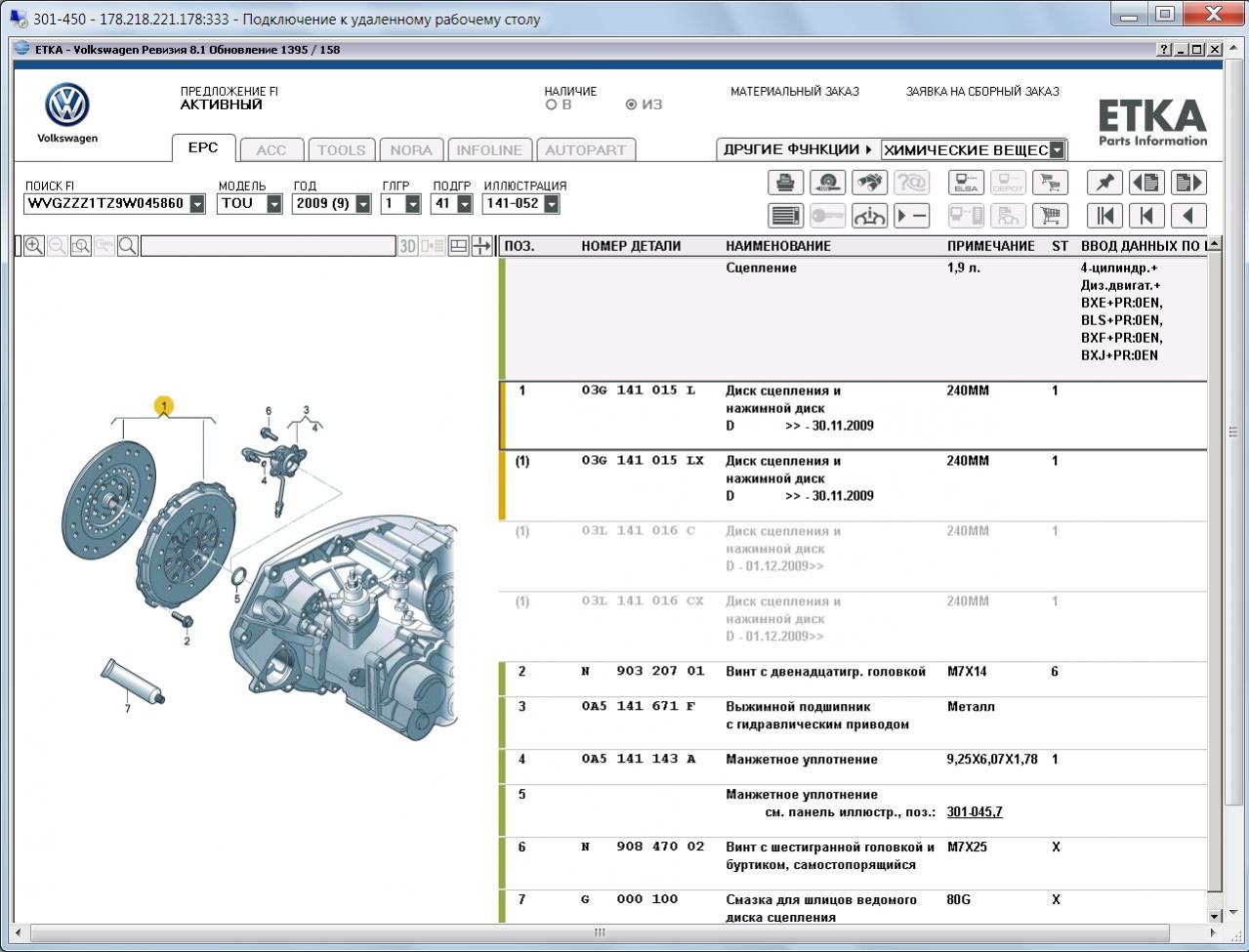Open the ПОДГР subgroup dropdown
Viewport: 1249px width, 952px height.
coord(464,204)
